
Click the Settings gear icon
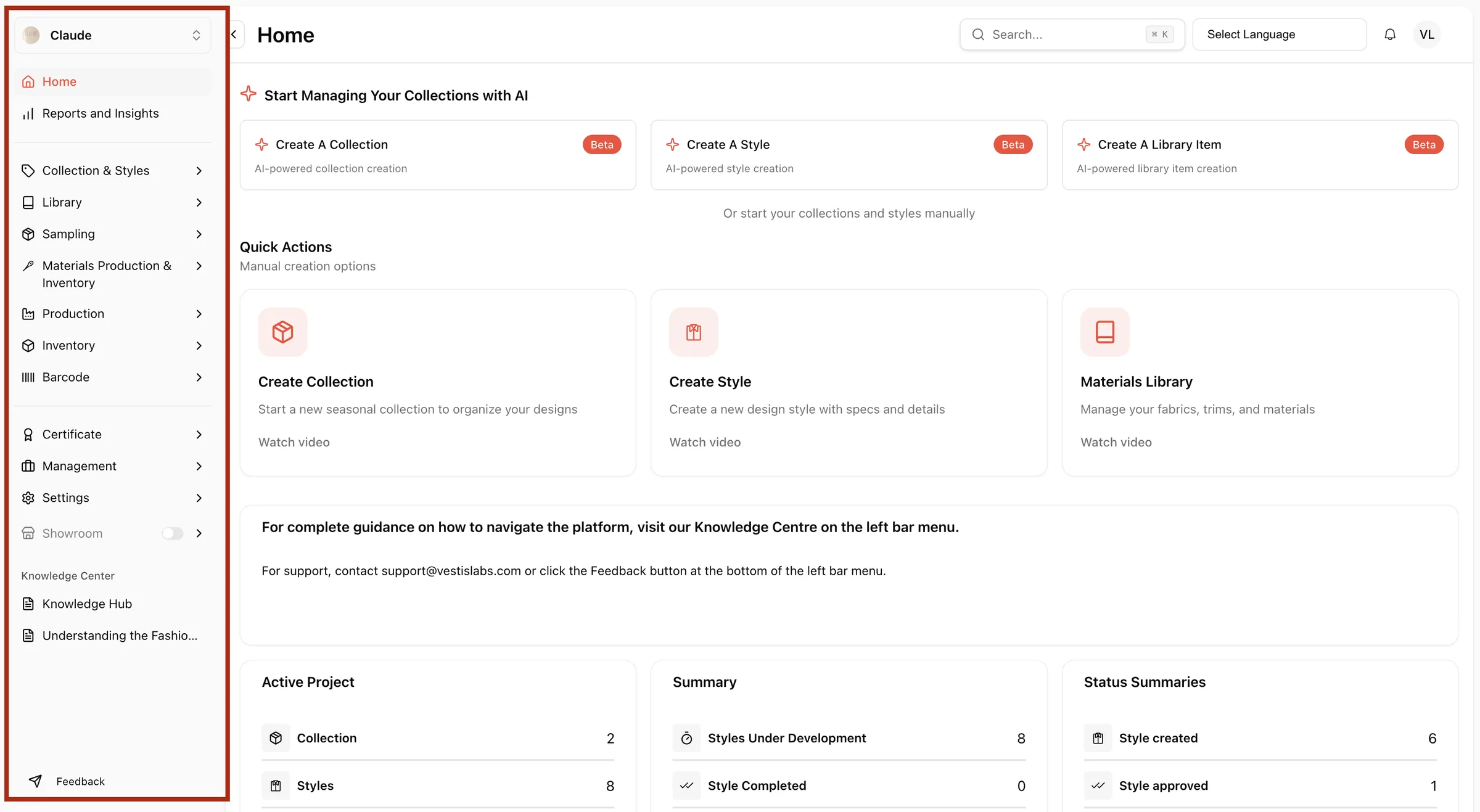pyautogui.click(x=28, y=498)
